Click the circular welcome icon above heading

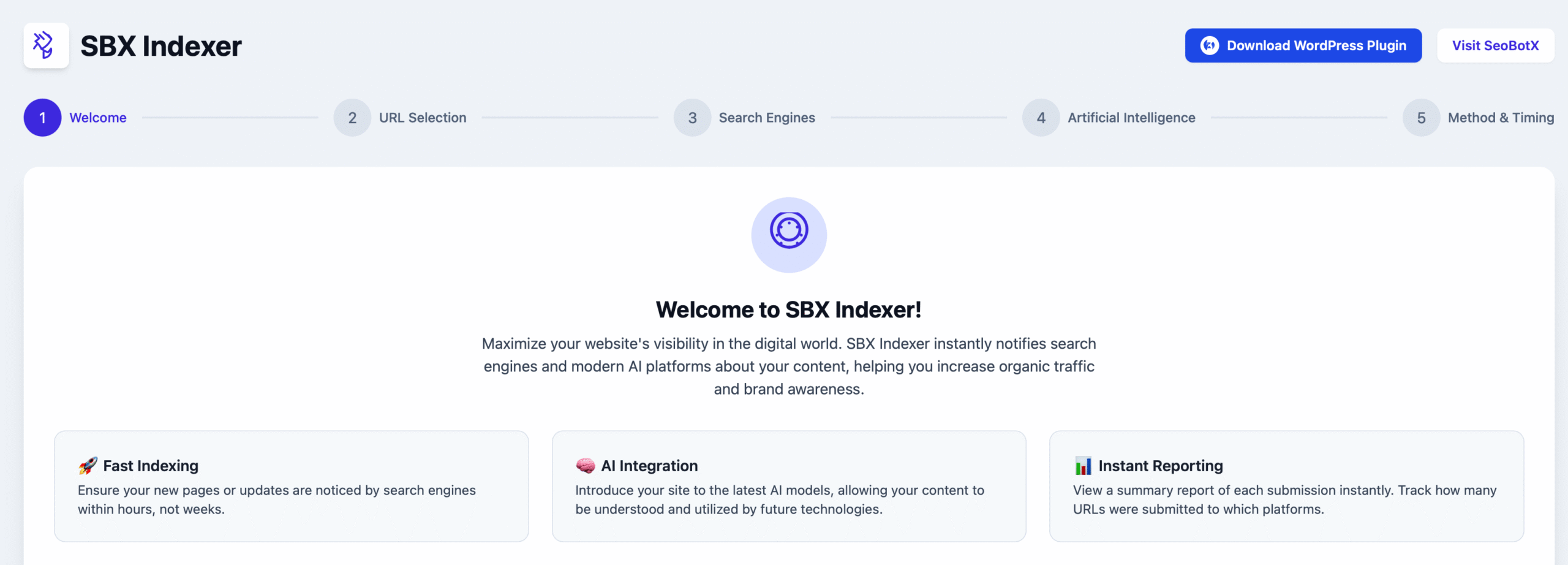pyautogui.click(x=789, y=235)
